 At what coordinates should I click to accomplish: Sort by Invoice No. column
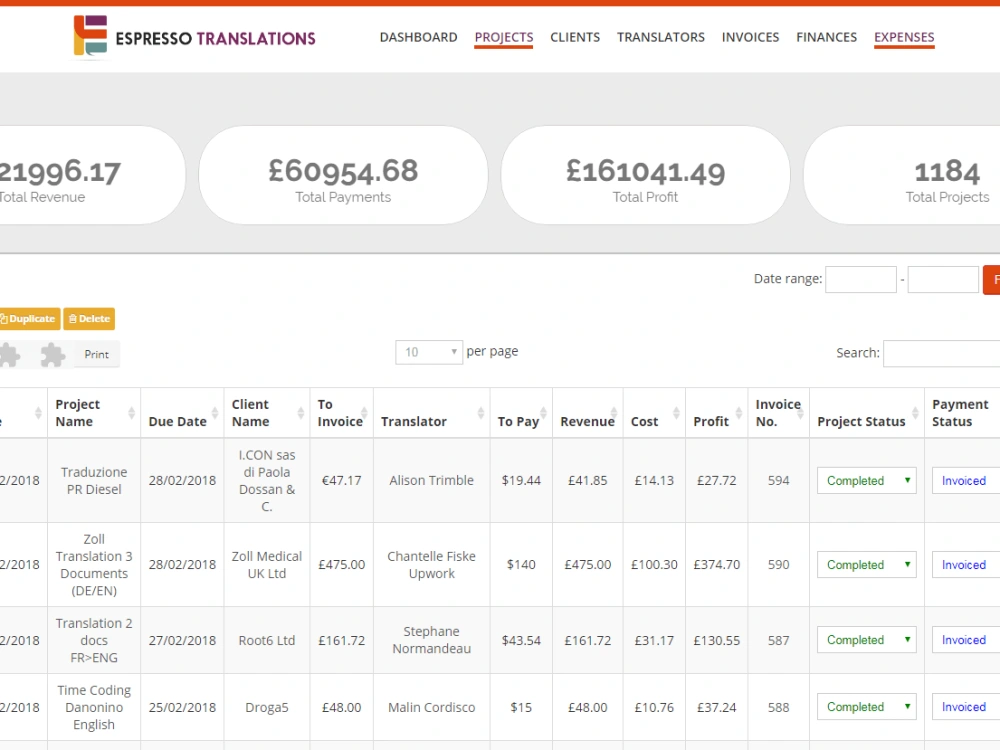pos(778,413)
